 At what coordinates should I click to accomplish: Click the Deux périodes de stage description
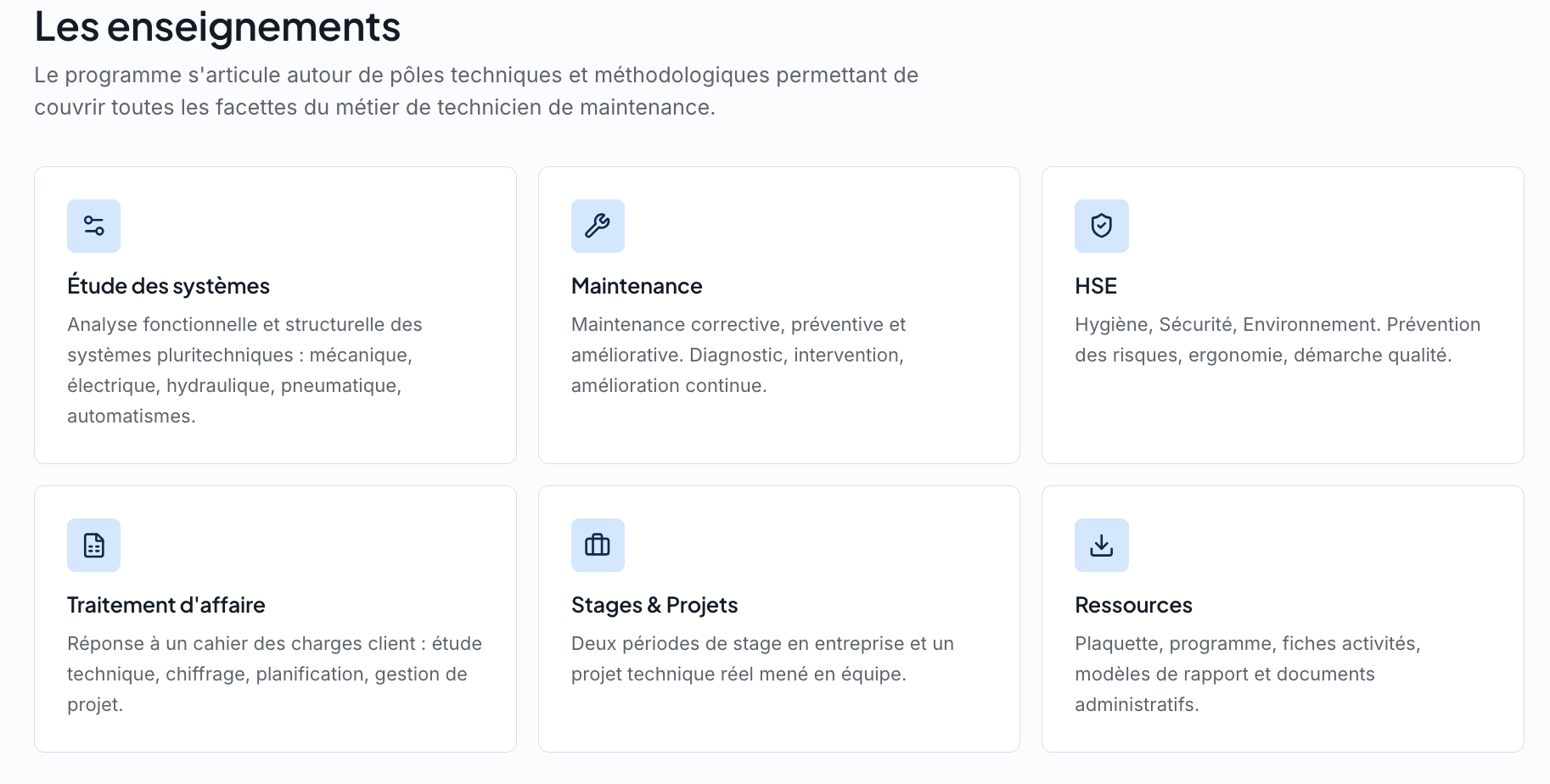[x=762, y=658]
